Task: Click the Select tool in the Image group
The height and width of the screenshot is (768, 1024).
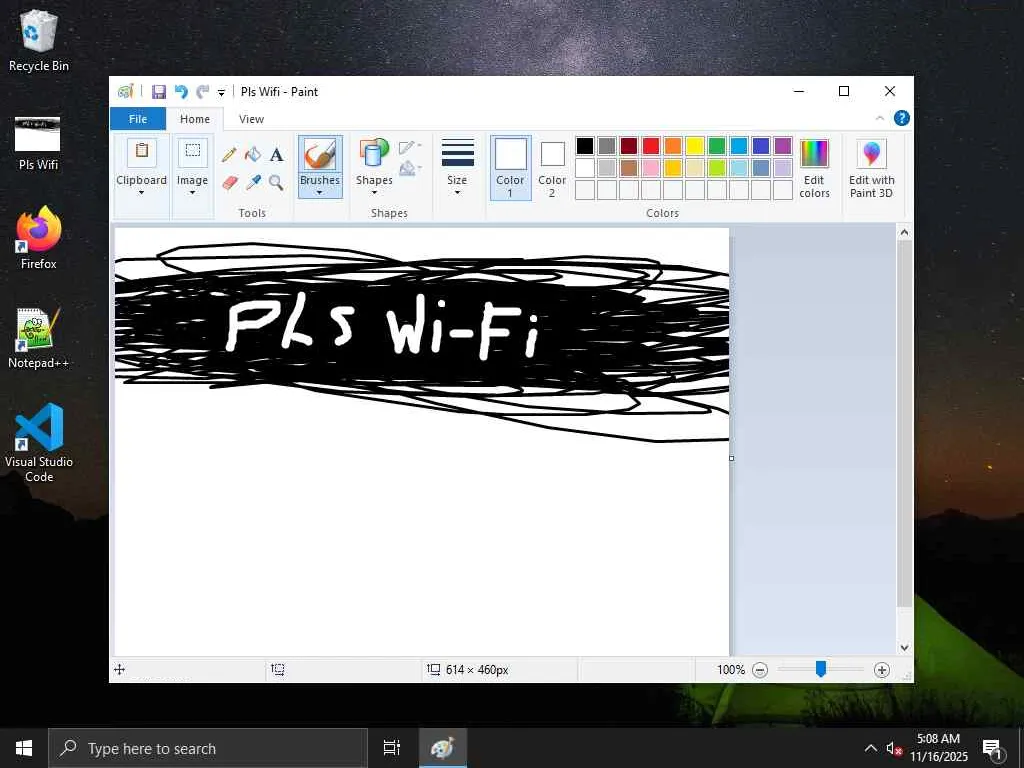Action: coord(193,153)
